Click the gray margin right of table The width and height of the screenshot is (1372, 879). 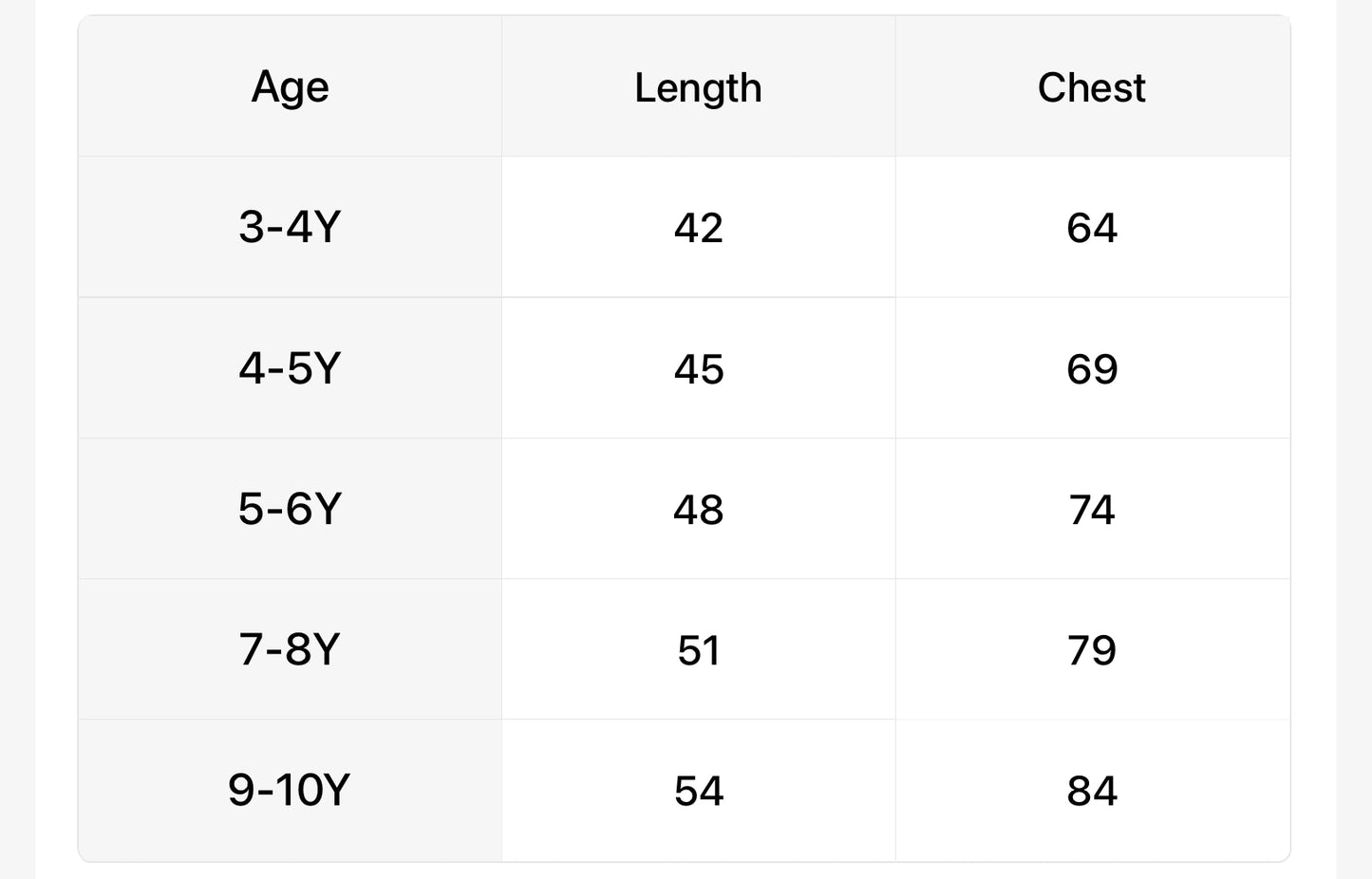click(1354, 437)
